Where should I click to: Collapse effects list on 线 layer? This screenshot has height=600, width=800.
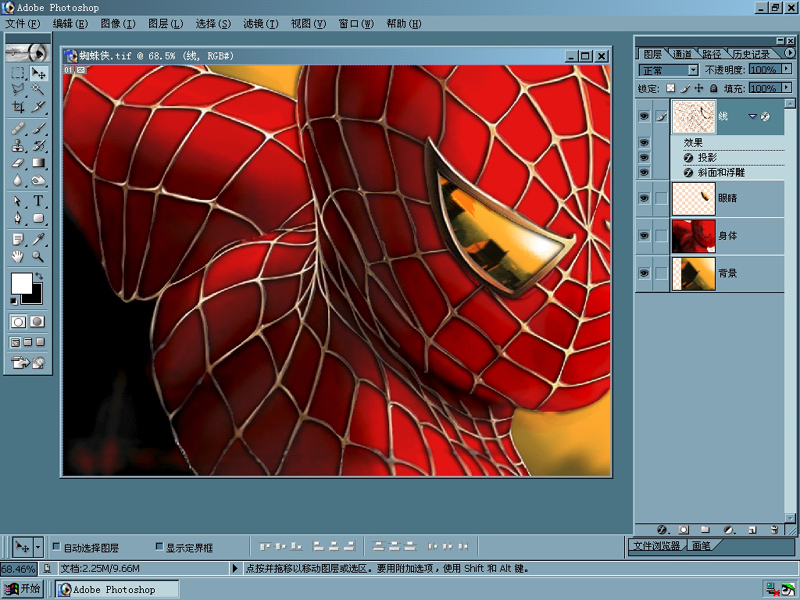click(752, 116)
